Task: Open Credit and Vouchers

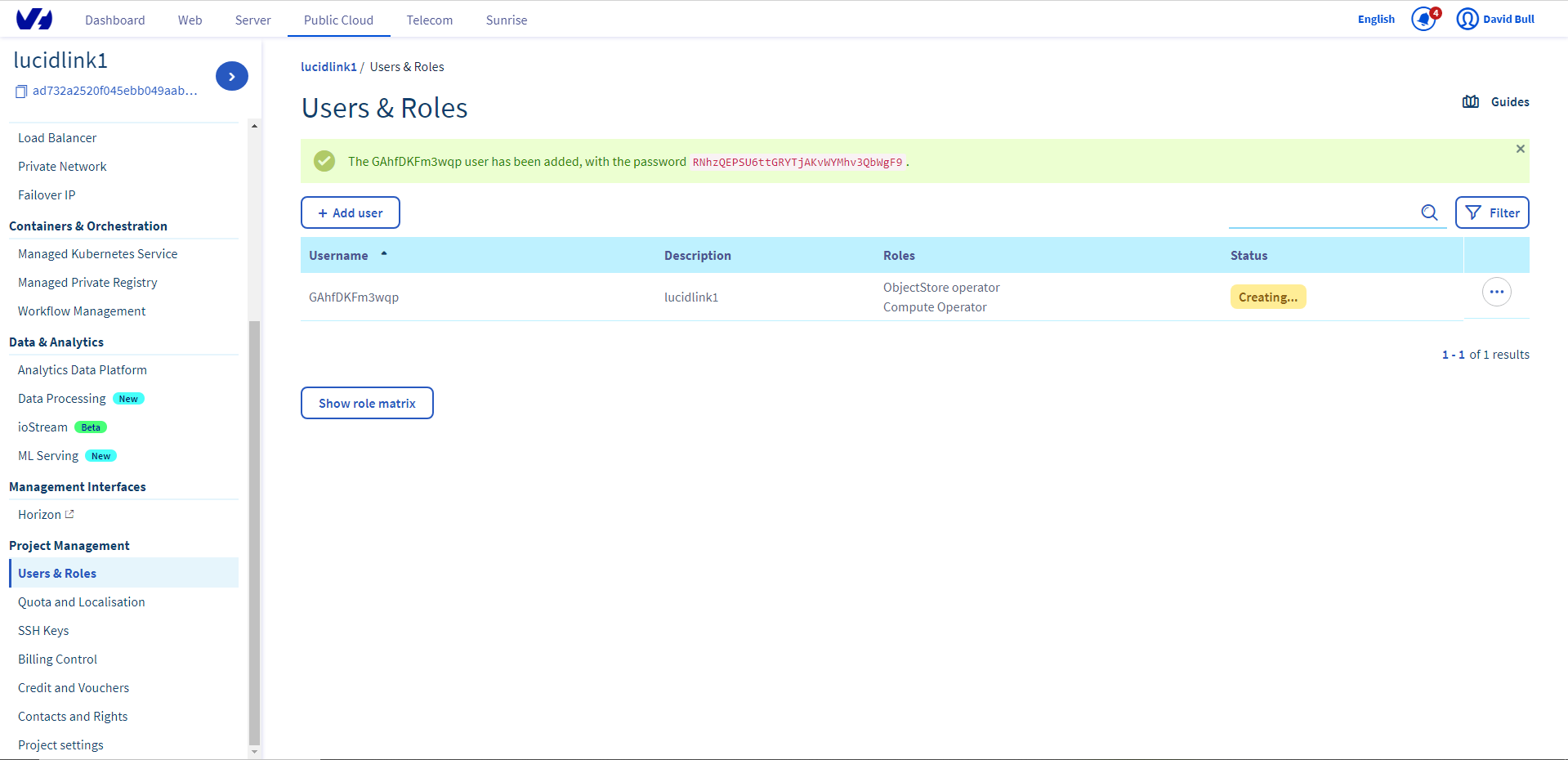Action: pos(74,688)
